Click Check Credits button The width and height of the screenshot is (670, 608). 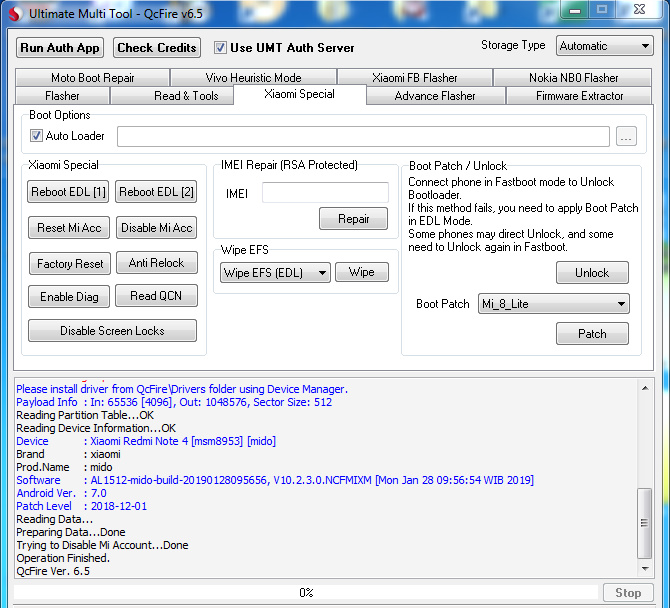pos(157,47)
